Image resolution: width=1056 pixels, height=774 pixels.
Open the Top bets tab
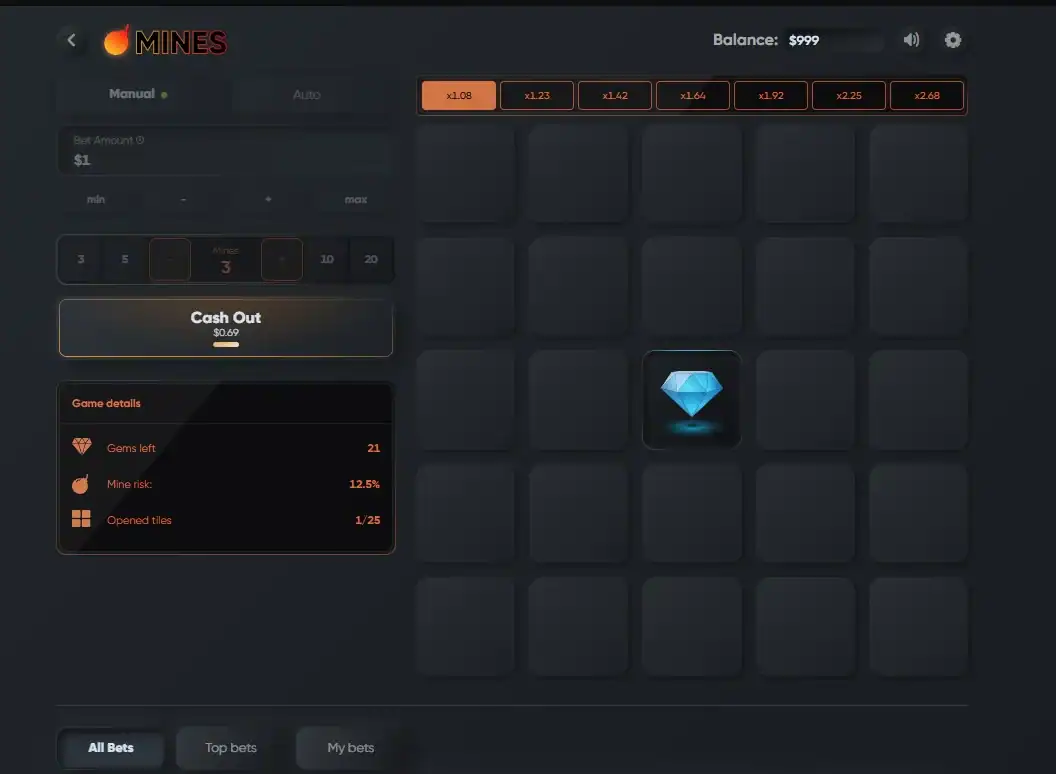(231, 747)
